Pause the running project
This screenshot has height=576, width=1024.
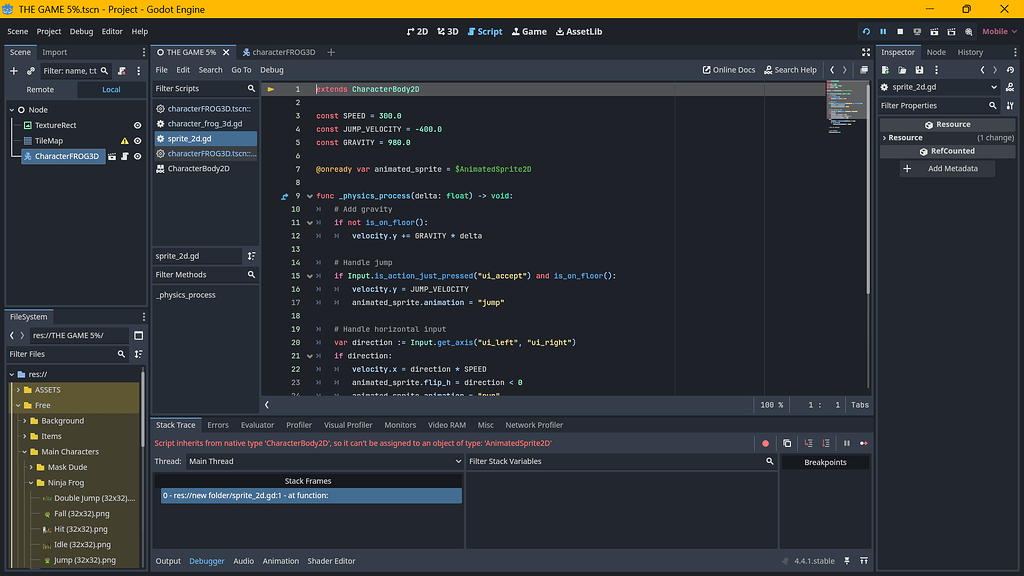[x=883, y=31]
